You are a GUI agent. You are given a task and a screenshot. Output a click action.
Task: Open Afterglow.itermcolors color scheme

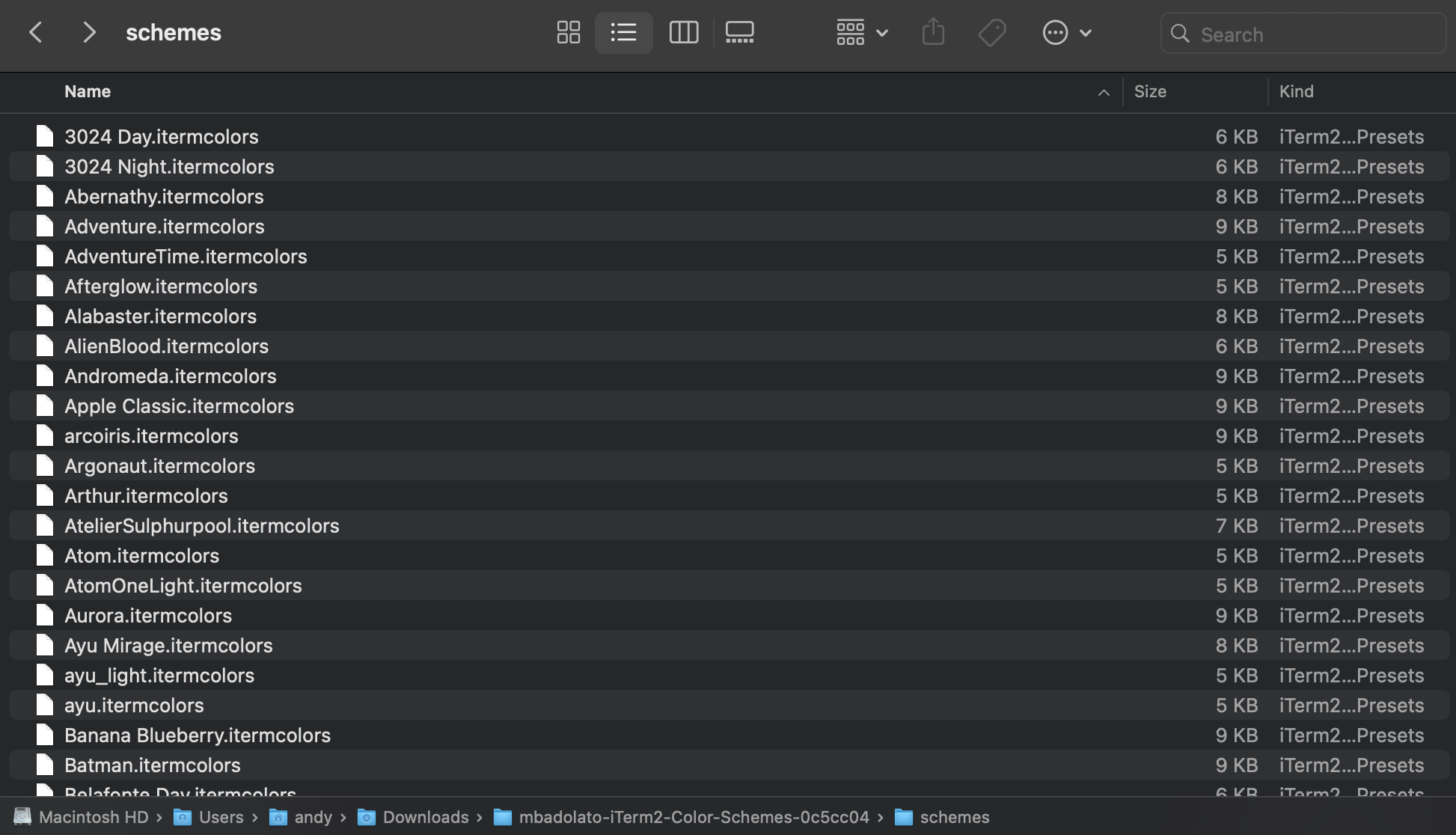coord(160,285)
